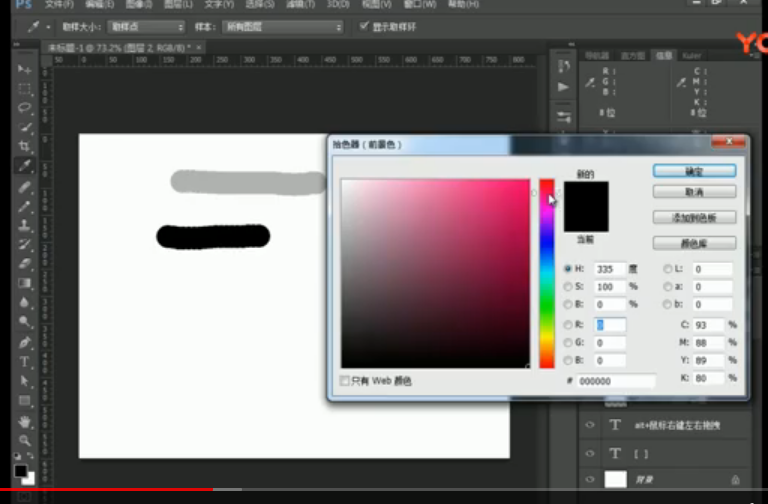Click the foreground color swatch in toolbox
Image resolution: width=768 pixels, height=504 pixels.
point(20,471)
